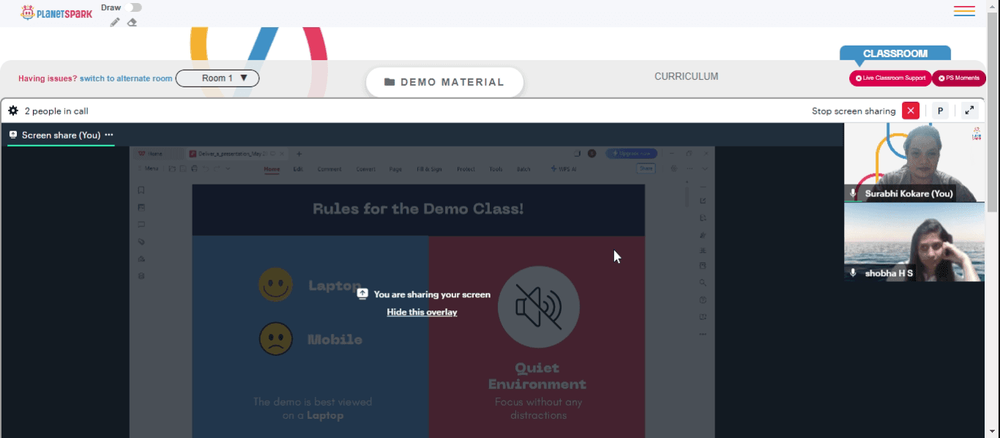Open the Demo Material folder tab
The width and height of the screenshot is (1000, 438).
coord(445,82)
